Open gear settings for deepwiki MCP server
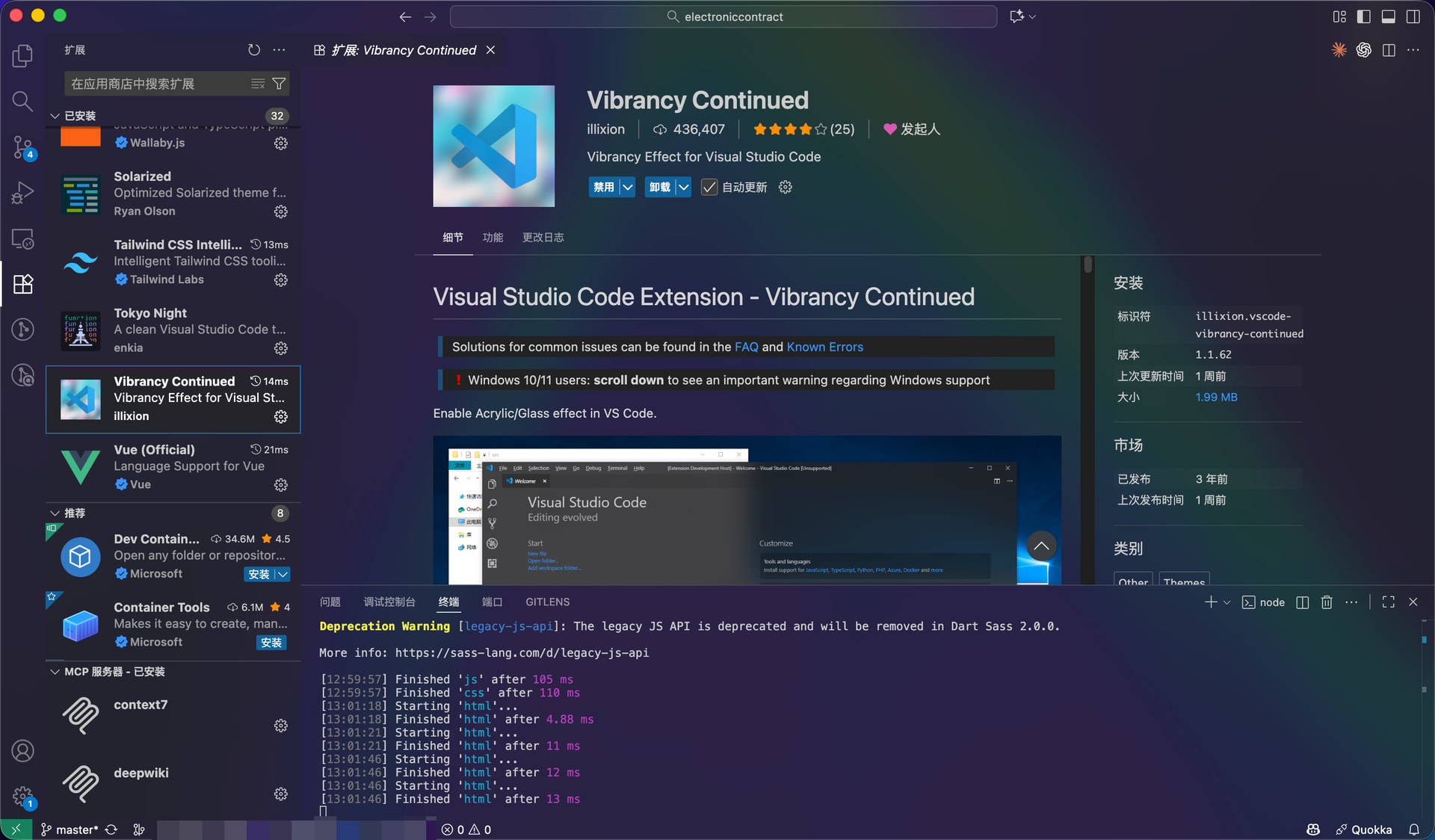The width and height of the screenshot is (1435, 840). pyautogui.click(x=281, y=794)
